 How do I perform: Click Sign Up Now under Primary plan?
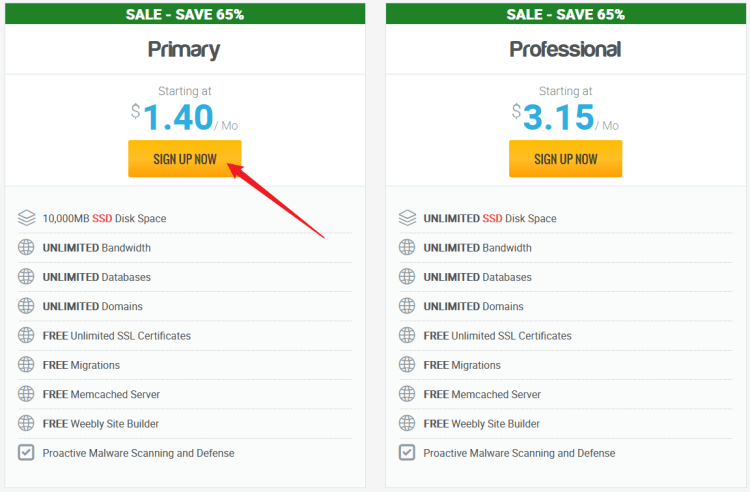coord(185,159)
